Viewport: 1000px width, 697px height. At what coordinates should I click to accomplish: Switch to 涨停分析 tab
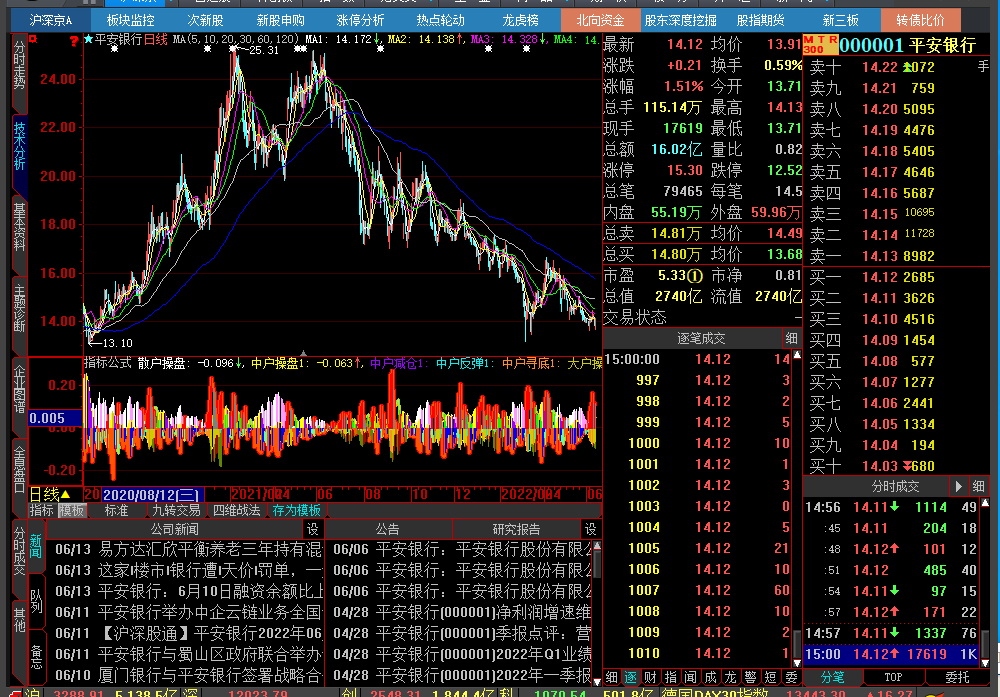point(360,20)
